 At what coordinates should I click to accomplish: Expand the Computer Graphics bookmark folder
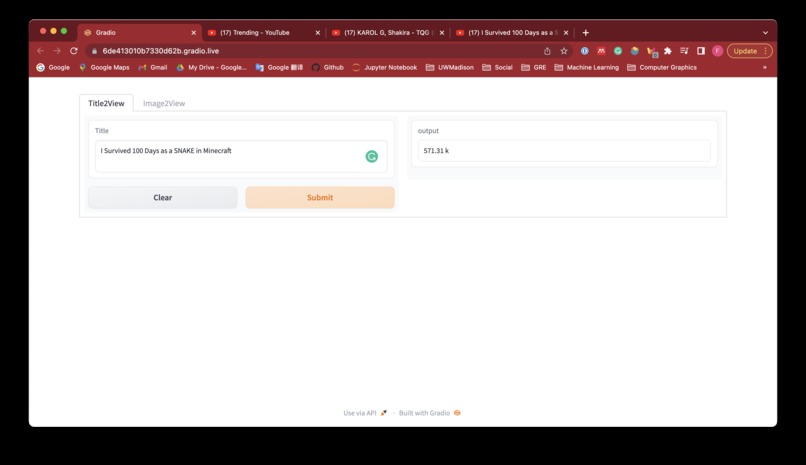point(662,67)
